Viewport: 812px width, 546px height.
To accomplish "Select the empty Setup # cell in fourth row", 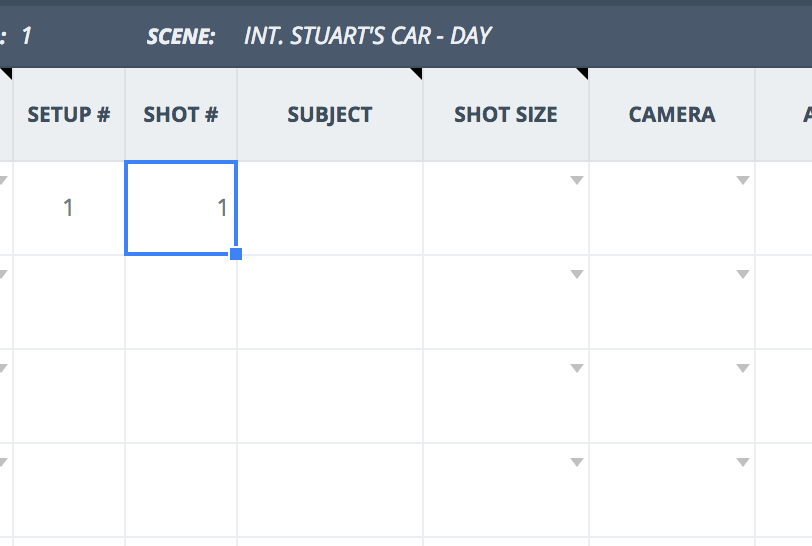I will click(68, 490).
